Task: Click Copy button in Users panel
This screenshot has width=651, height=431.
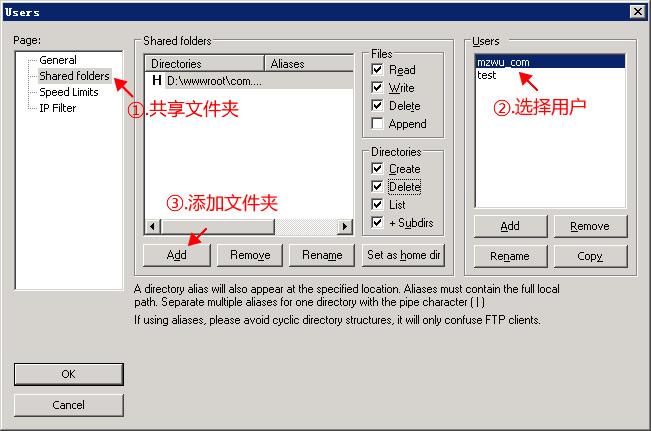Action: (590, 256)
